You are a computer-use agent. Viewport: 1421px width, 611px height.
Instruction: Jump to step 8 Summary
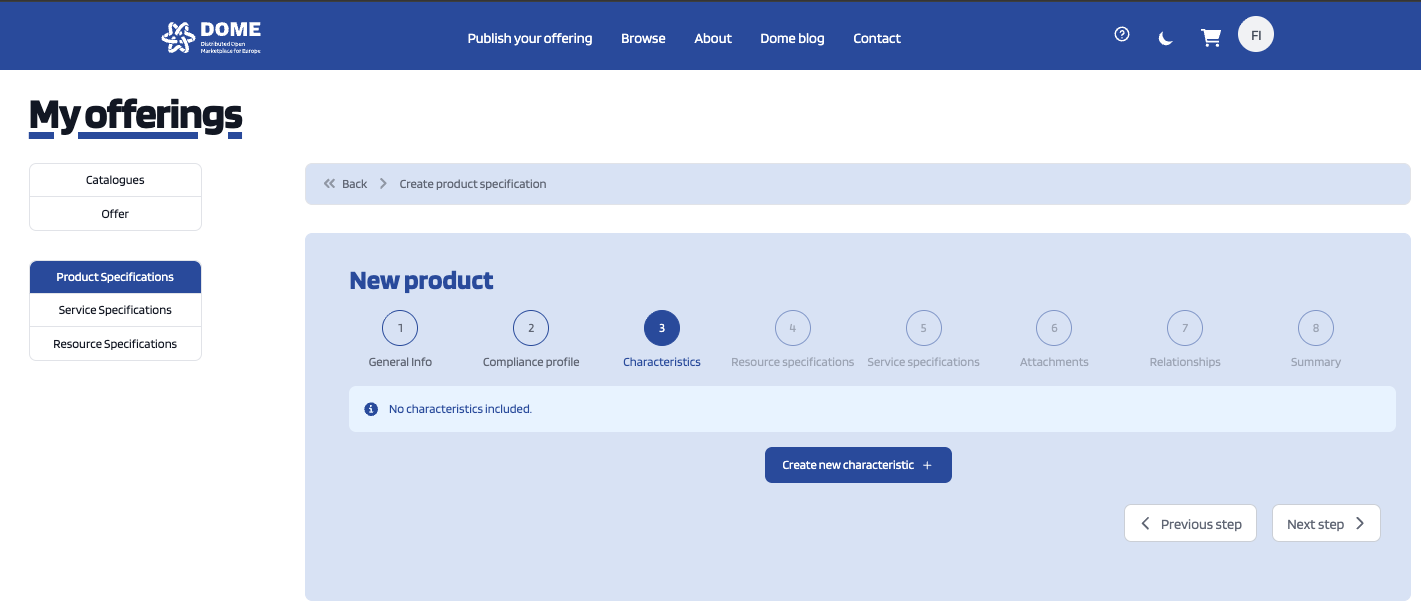(x=1315, y=328)
